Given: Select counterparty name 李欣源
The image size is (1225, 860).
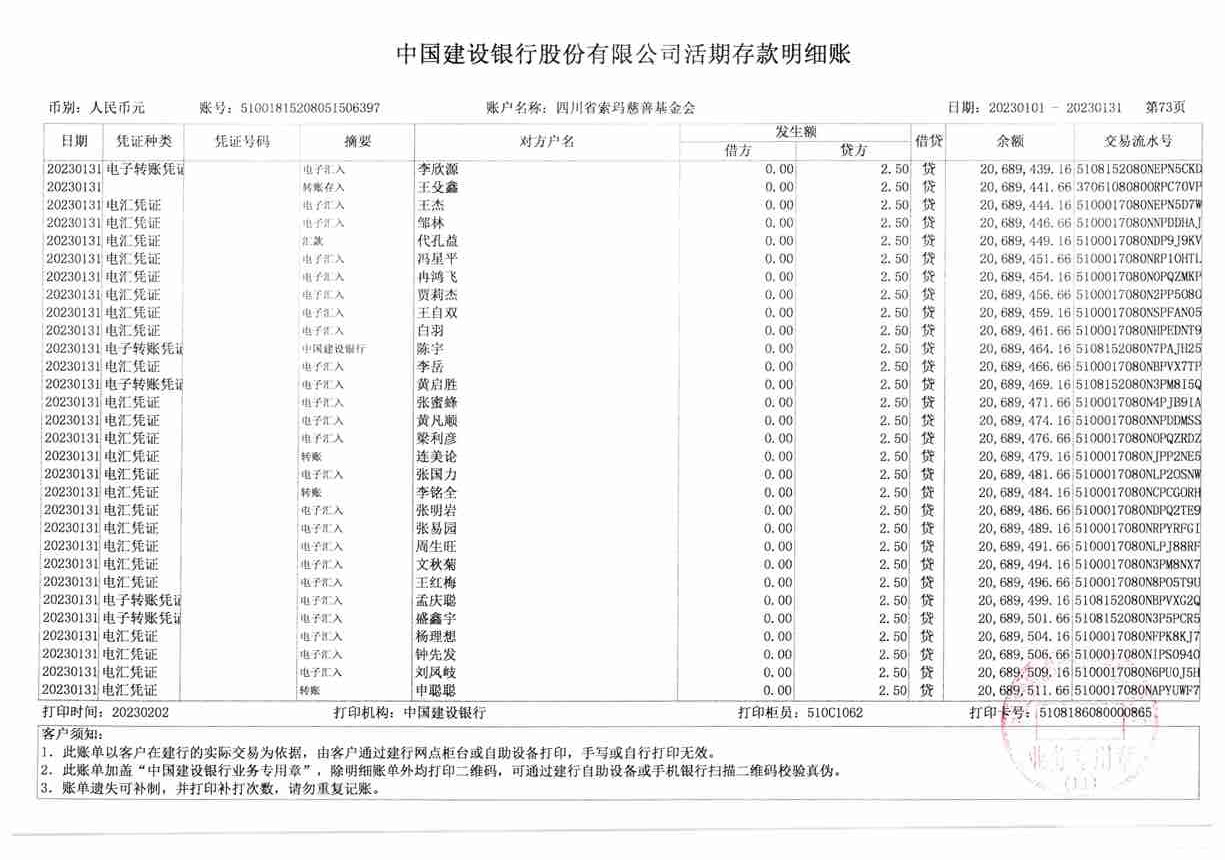Looking at the screenshot, I should click(437, 169).
